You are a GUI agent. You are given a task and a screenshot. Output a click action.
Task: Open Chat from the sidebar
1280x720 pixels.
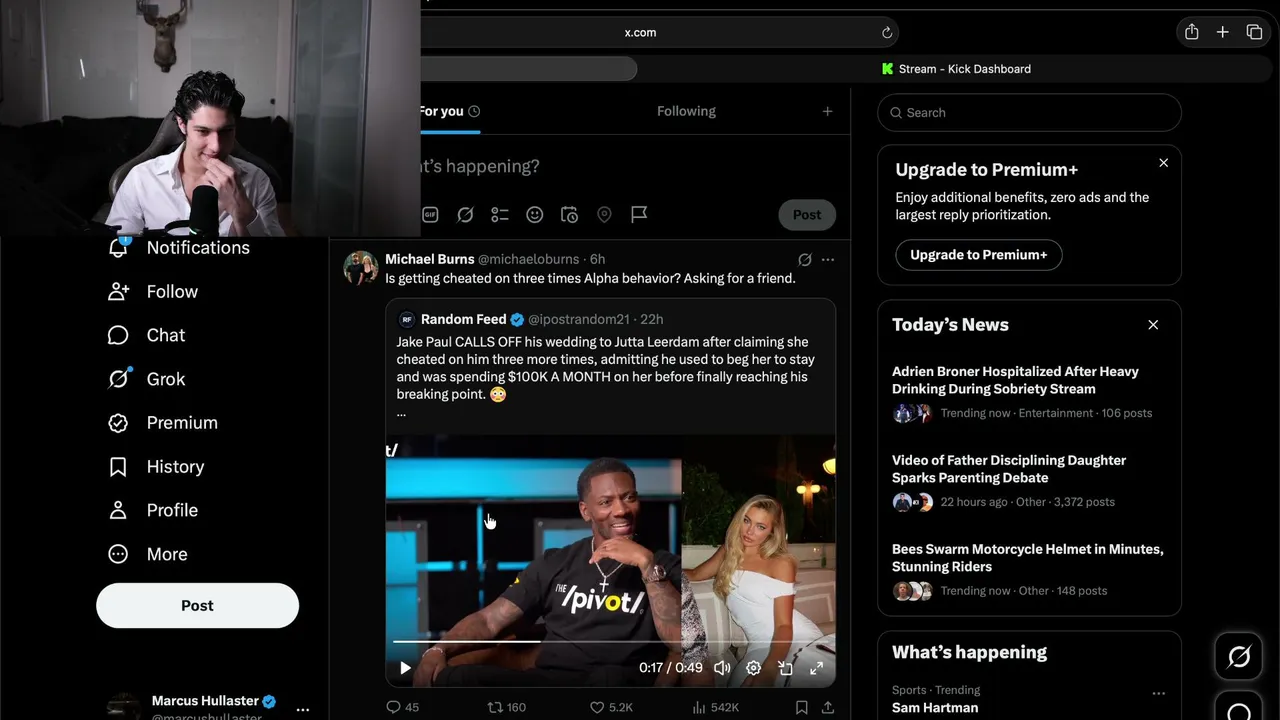[x=146, y=335]
